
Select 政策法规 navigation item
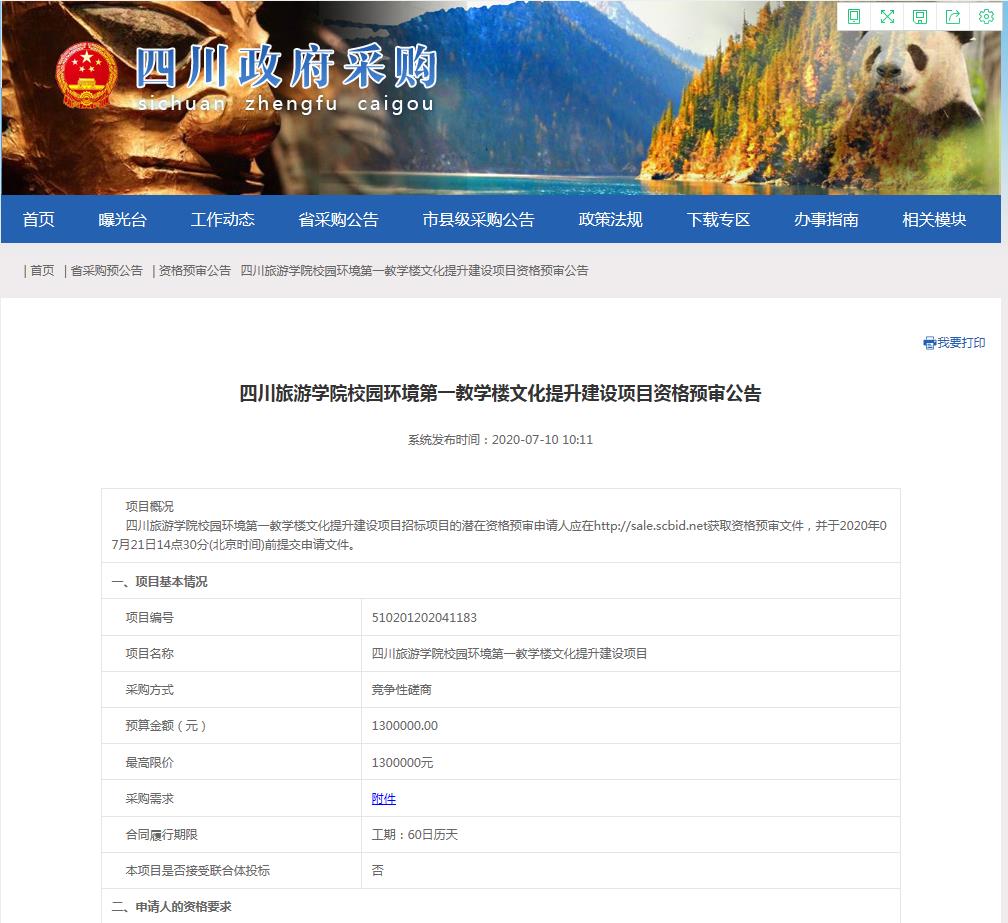(x=610, y=220)
